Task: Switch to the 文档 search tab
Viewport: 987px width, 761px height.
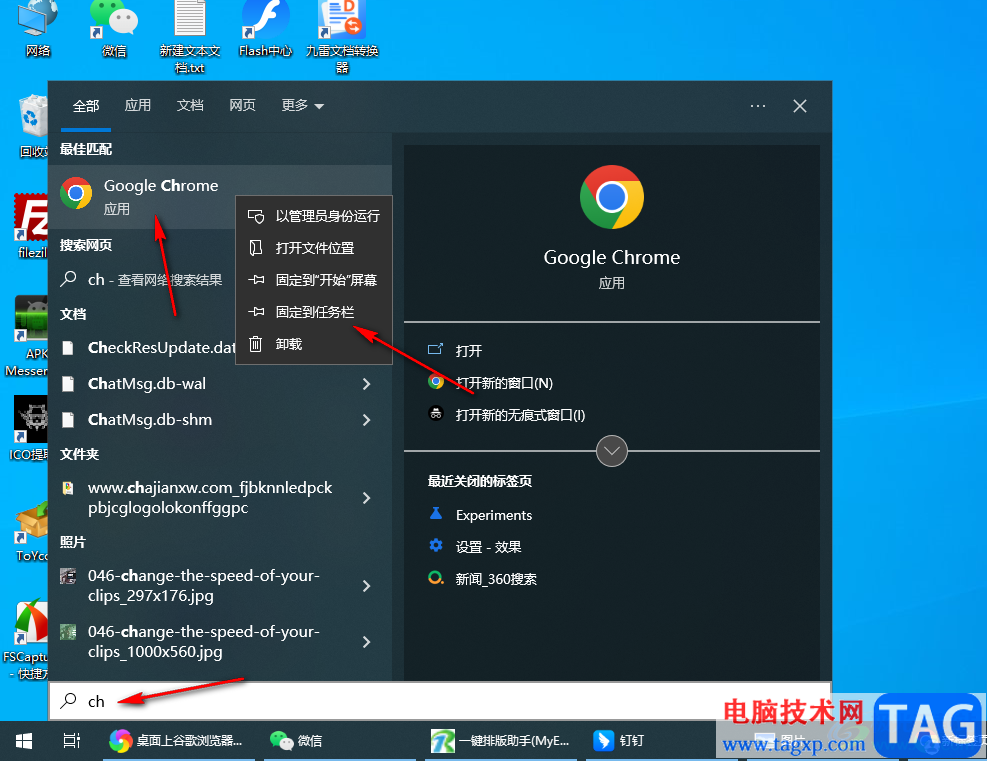Action: pos(190,105)
